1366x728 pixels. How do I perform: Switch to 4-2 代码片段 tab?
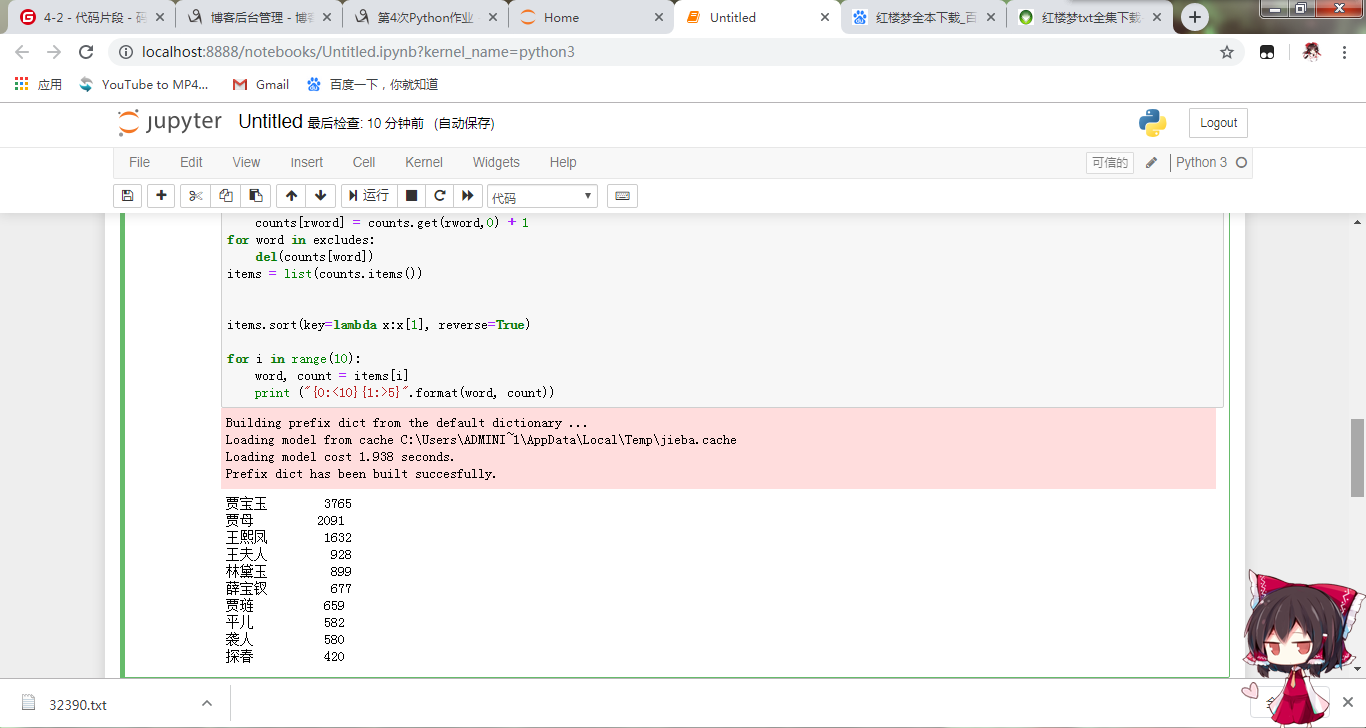click(x=91, y=17)
